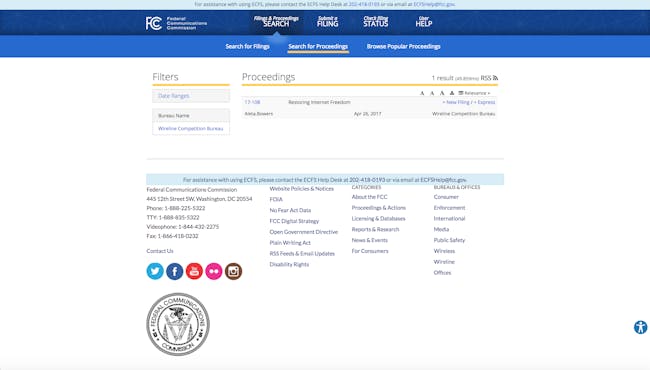Click the FCC seal image

tap(178, 324)
